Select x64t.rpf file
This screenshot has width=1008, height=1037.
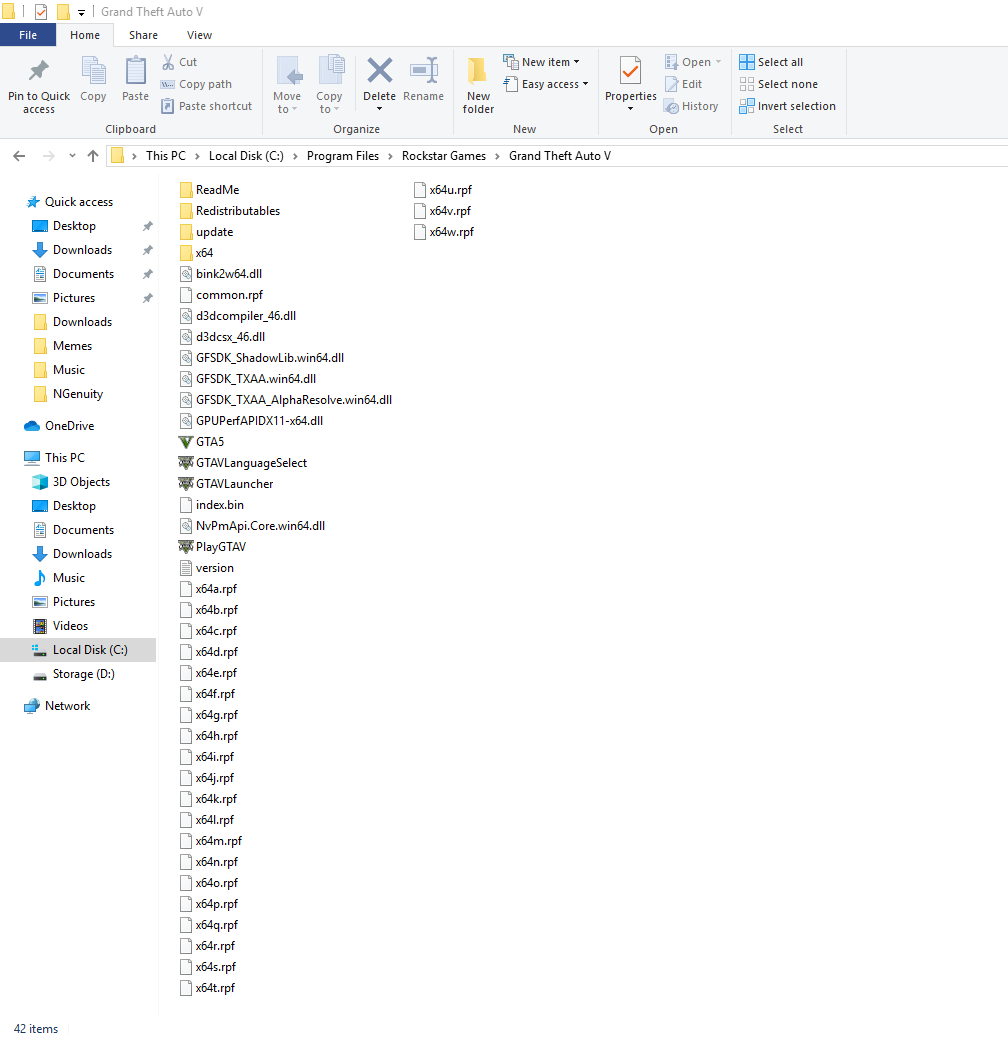[x=207, y=988]
